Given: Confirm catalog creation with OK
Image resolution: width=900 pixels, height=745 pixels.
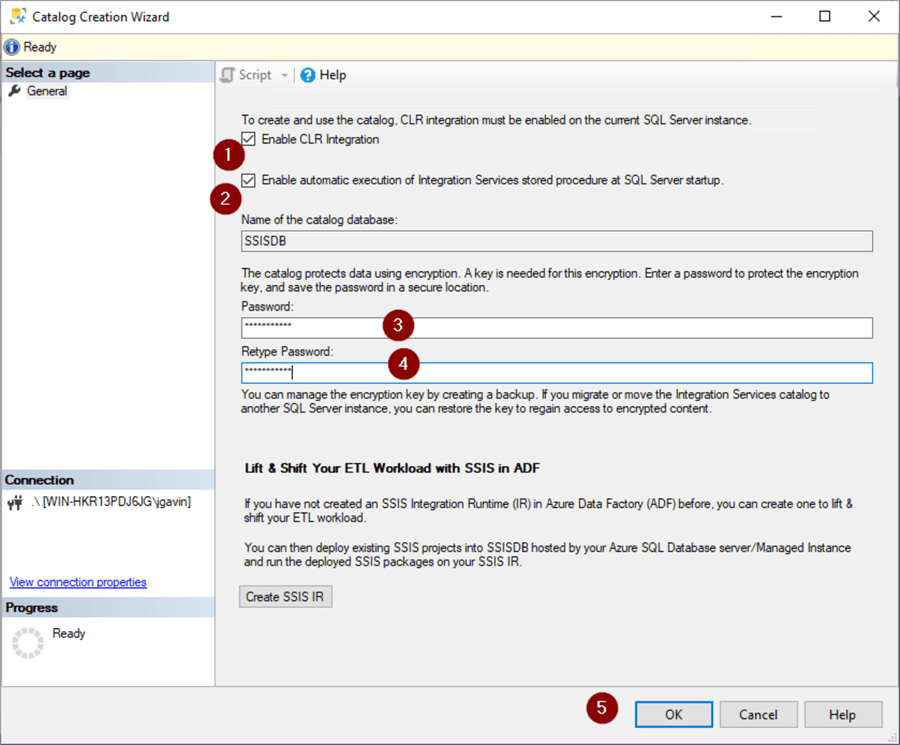Looking at the screenshot, I should point(673,714).
